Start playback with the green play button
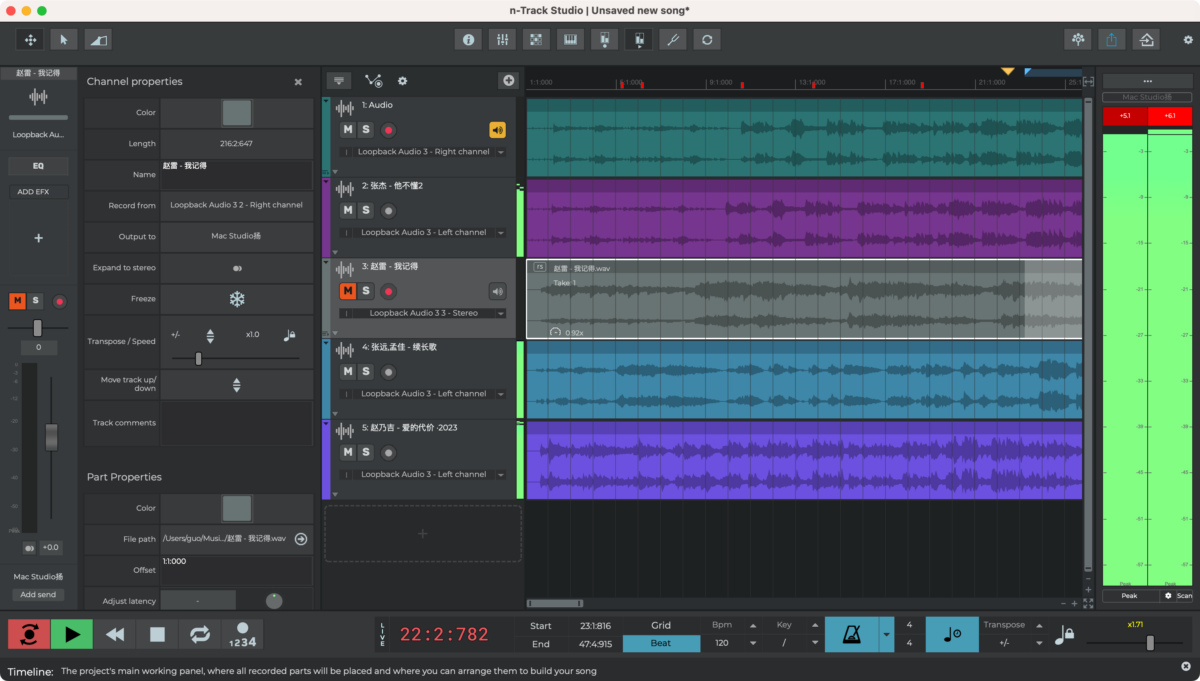This screenshot has height=681, width=1200. coord(72,634)
